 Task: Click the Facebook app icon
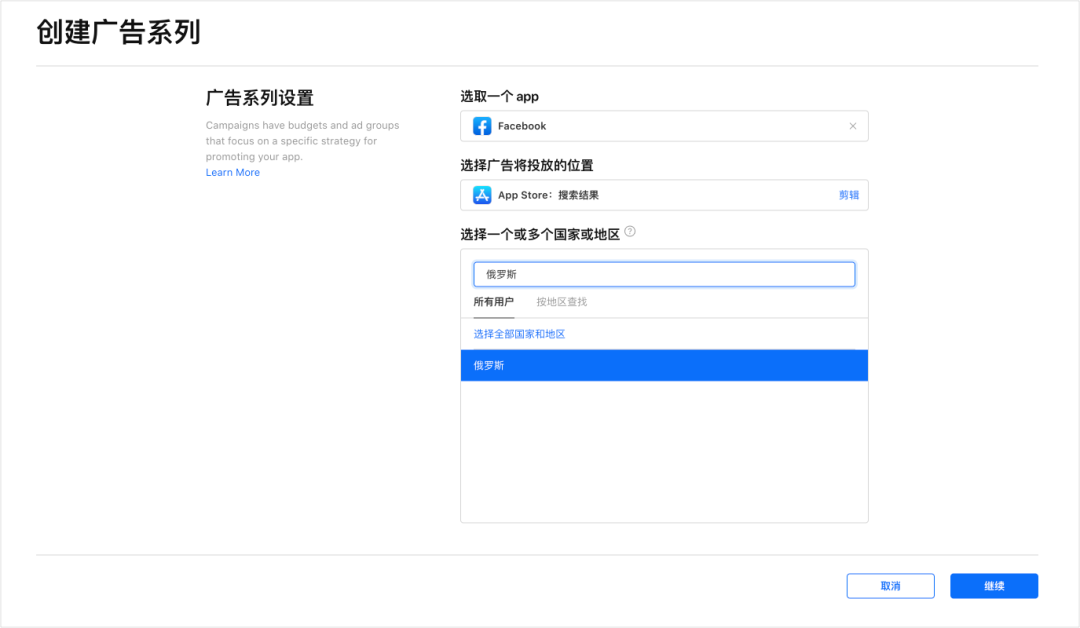click(x=480, y=126)
